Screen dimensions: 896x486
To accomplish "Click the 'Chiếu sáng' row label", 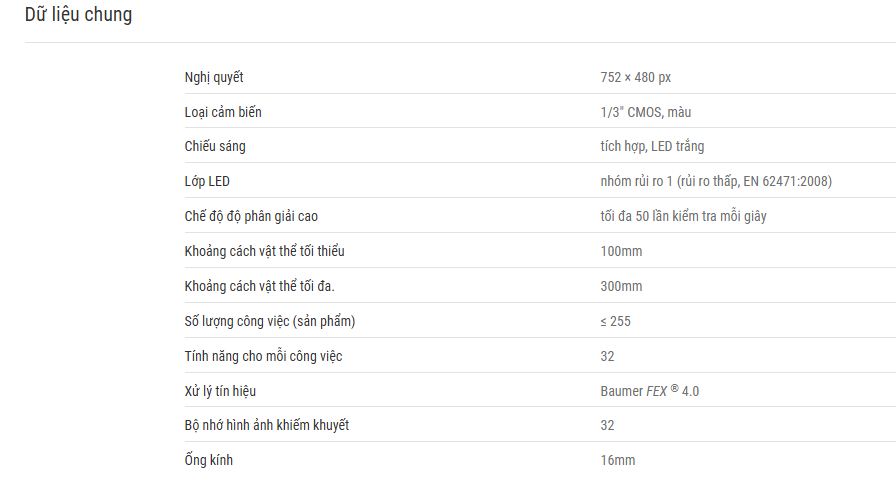I will click(x=215, y=146).
